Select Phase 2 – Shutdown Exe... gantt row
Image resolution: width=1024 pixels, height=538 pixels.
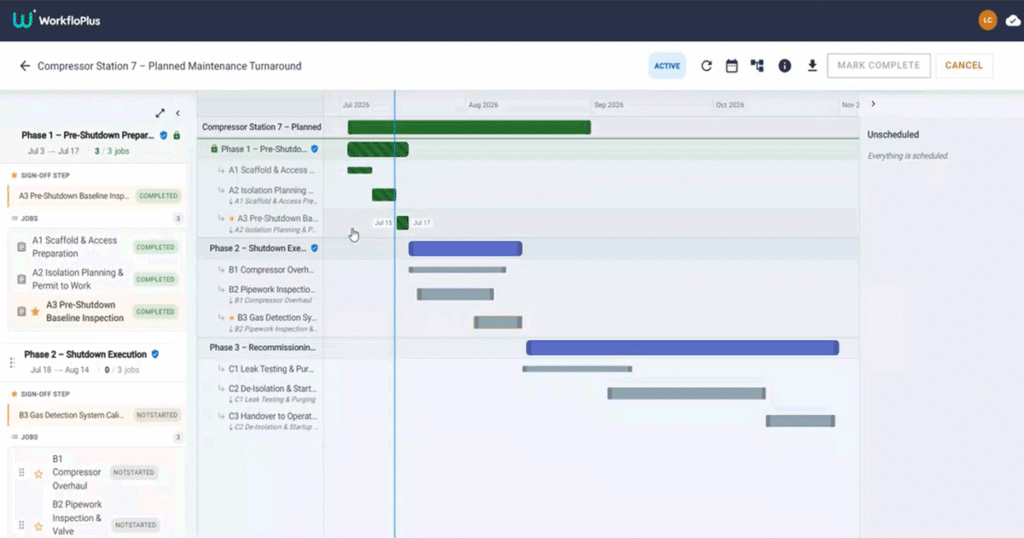[261, 248]
